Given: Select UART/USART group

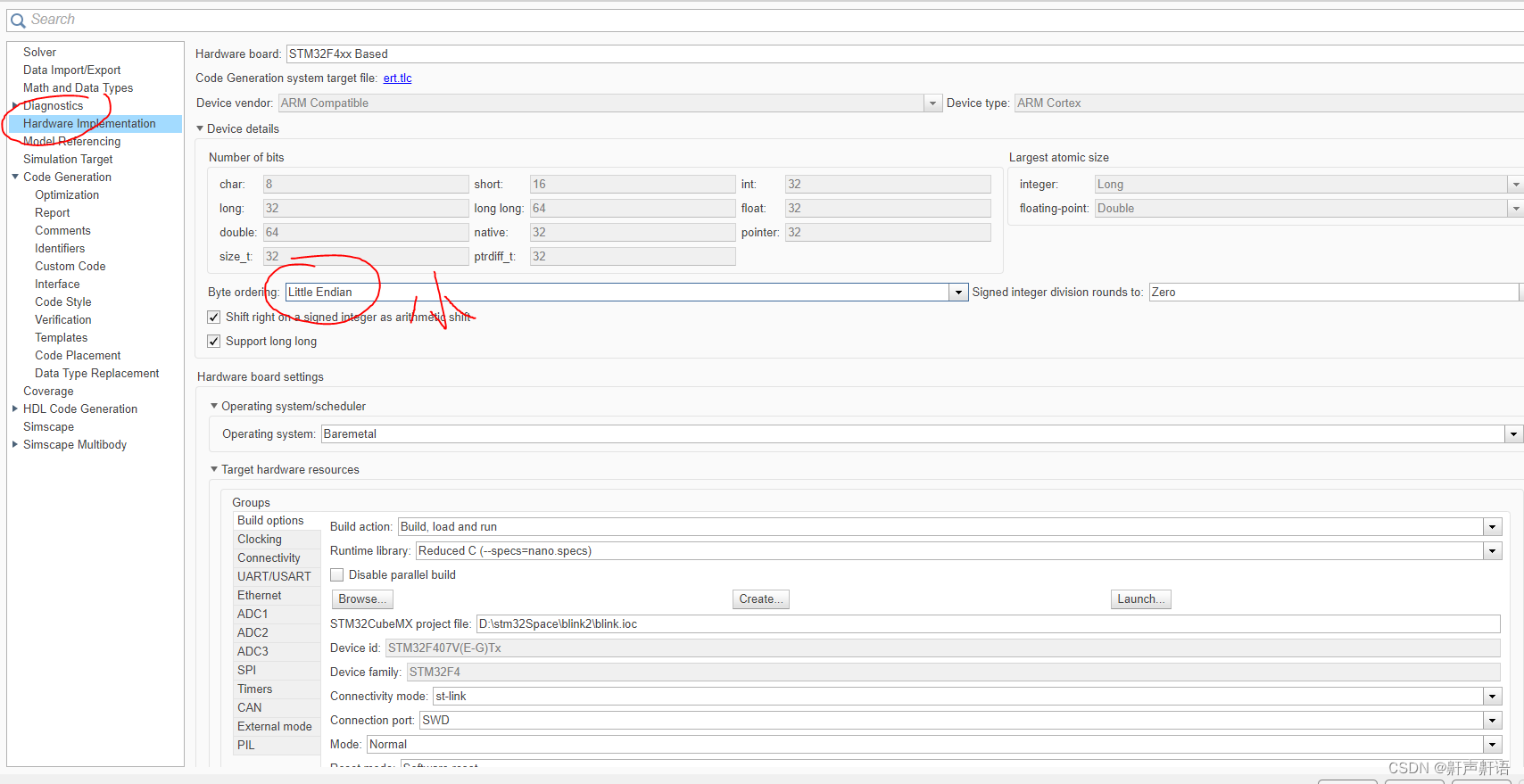Looking at the screenshot, I should [x=277, y=577].
